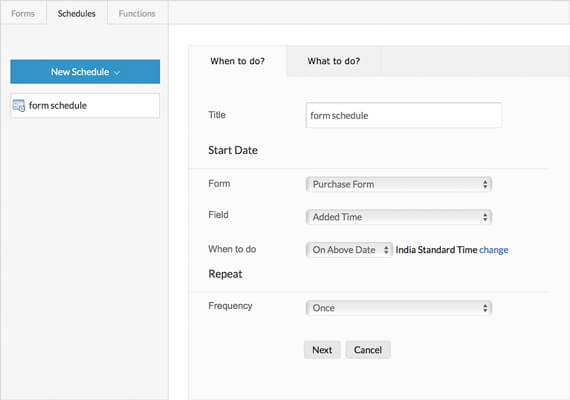
Task: Switch to the Forms tab
Action: [x=23, y=13]
